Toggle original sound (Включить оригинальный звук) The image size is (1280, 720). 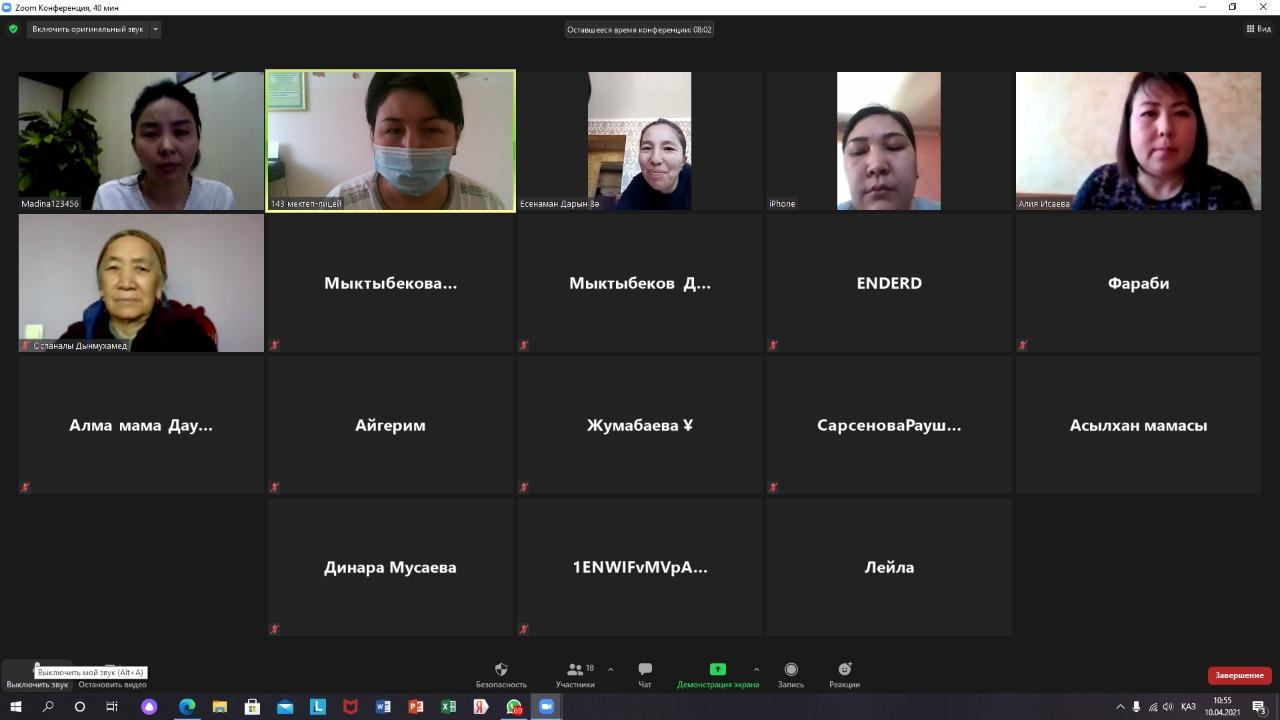tap(87, 29)
